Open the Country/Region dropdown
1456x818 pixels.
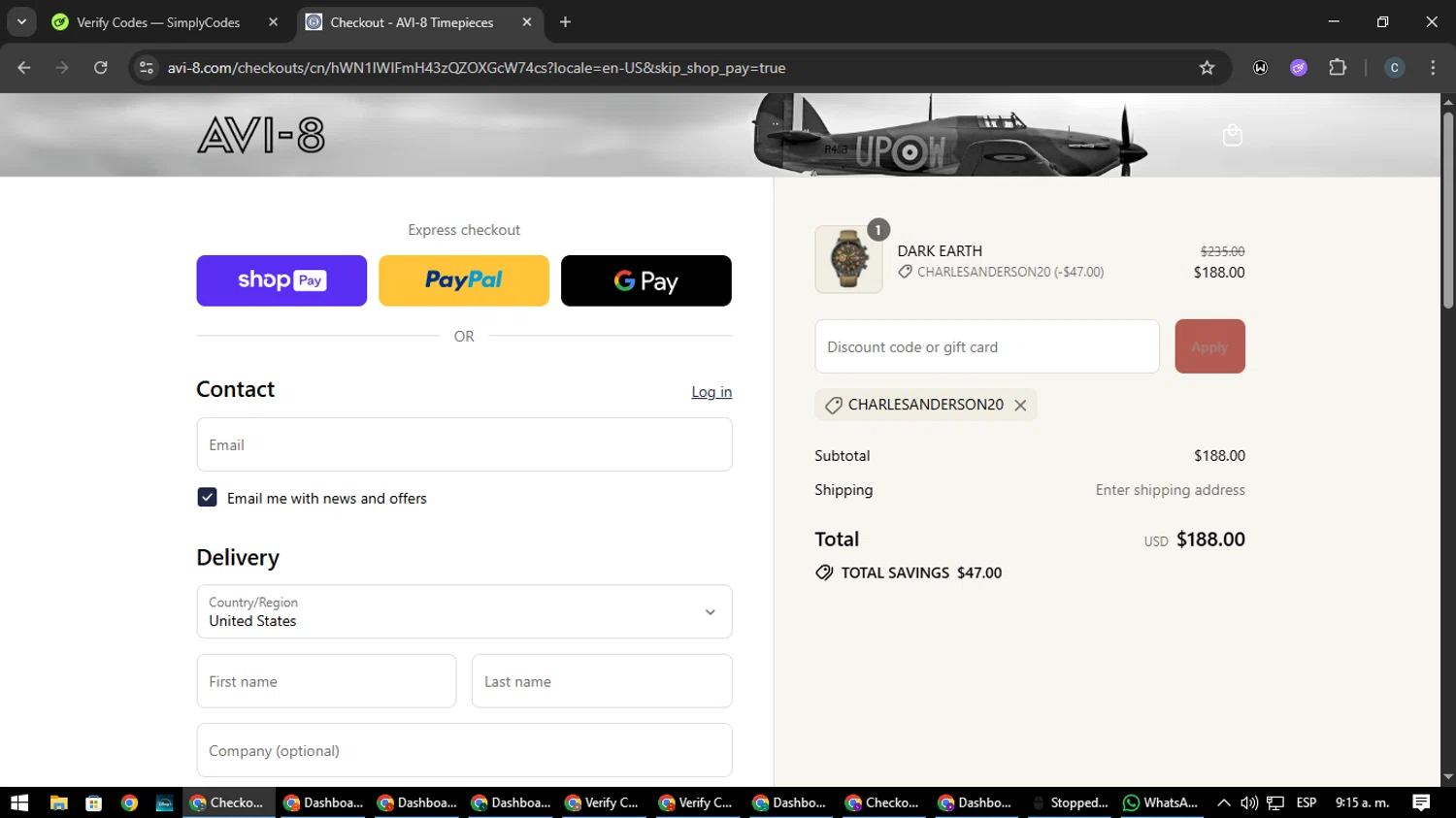(x=464, y=611)
